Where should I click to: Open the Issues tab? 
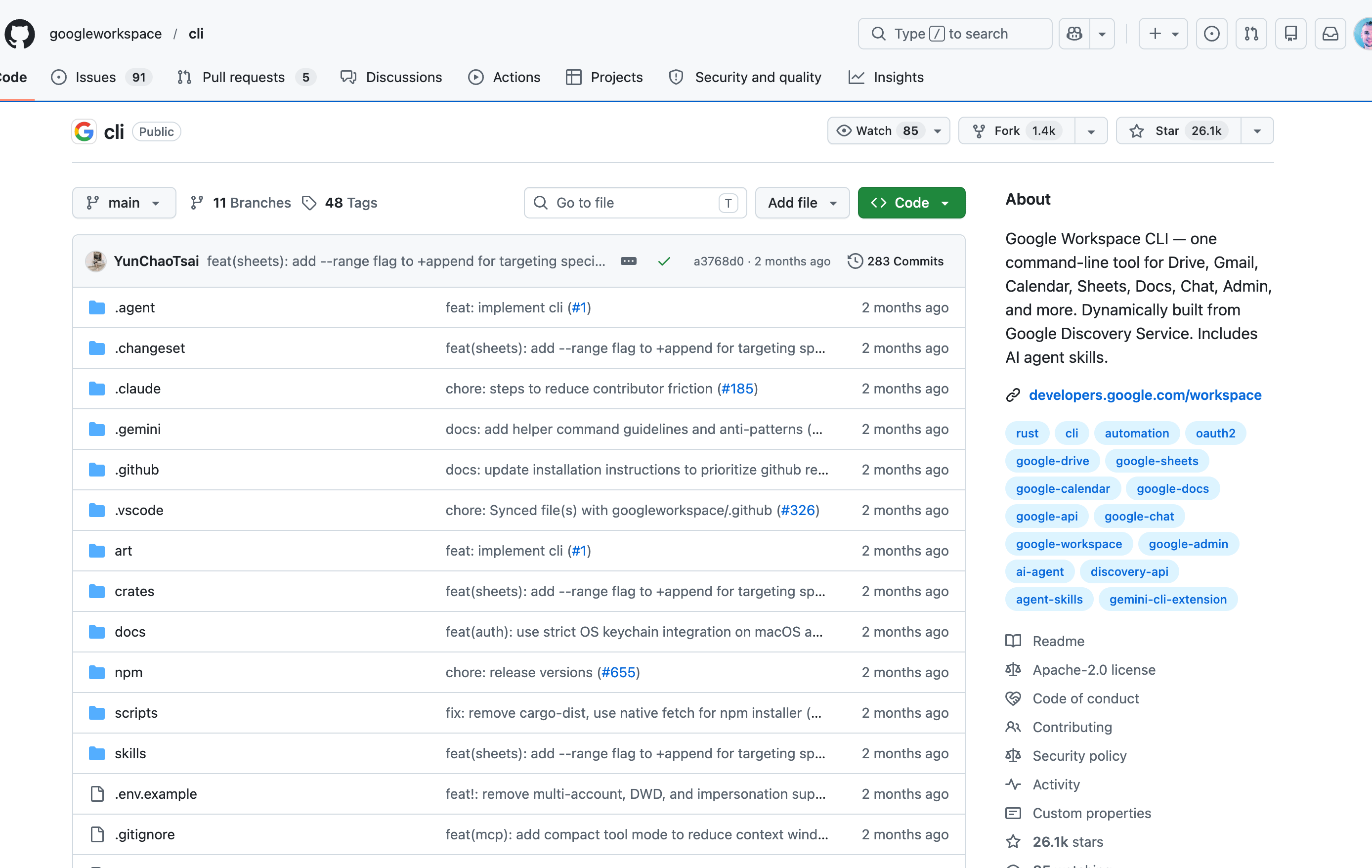(101, 77)
